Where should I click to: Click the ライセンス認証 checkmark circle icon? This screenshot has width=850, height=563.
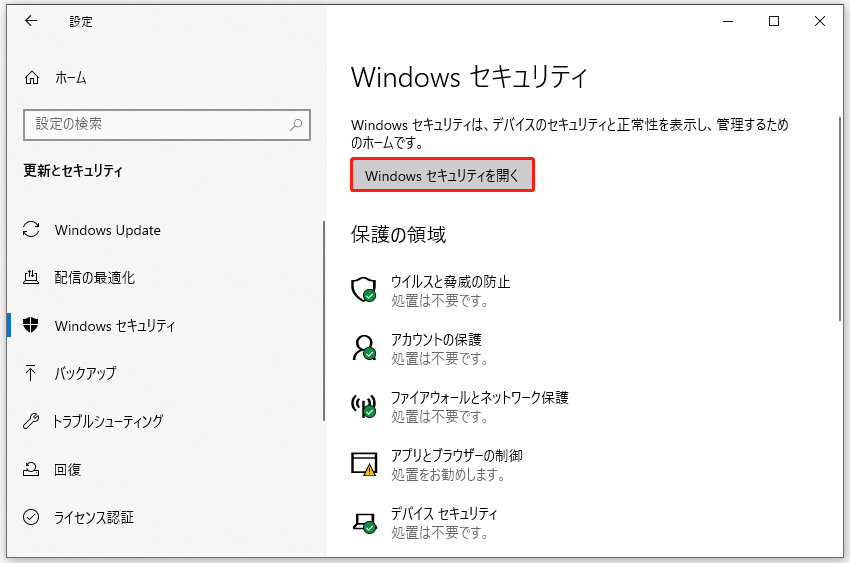point(31,517)
